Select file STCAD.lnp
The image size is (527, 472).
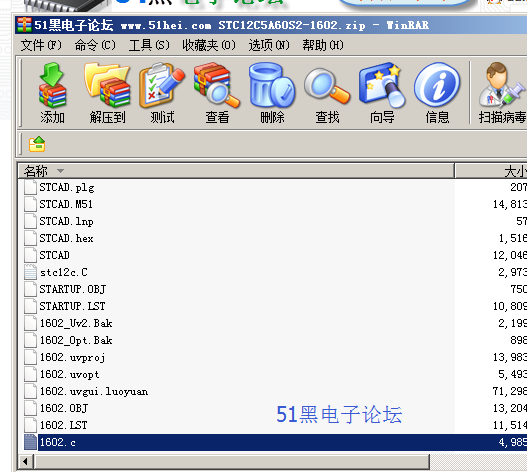[66, 221]
